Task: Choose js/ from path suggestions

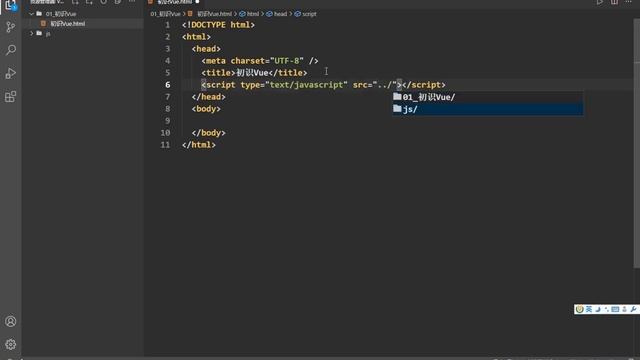Action: click(x=487, y=109)
